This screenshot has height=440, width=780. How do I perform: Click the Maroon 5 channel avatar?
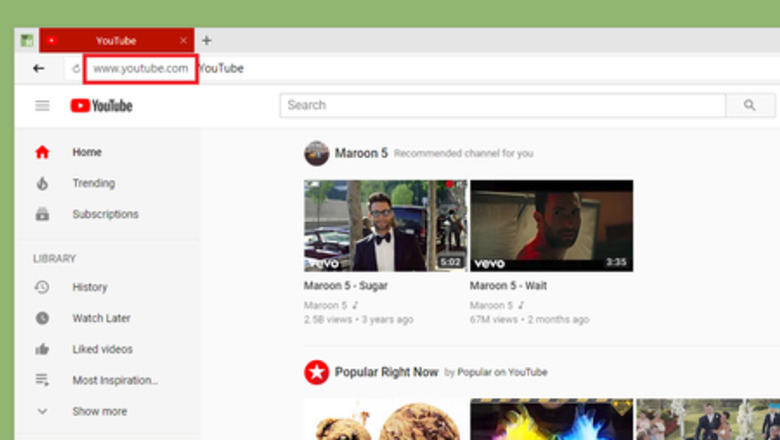click(x=316, y=153)
